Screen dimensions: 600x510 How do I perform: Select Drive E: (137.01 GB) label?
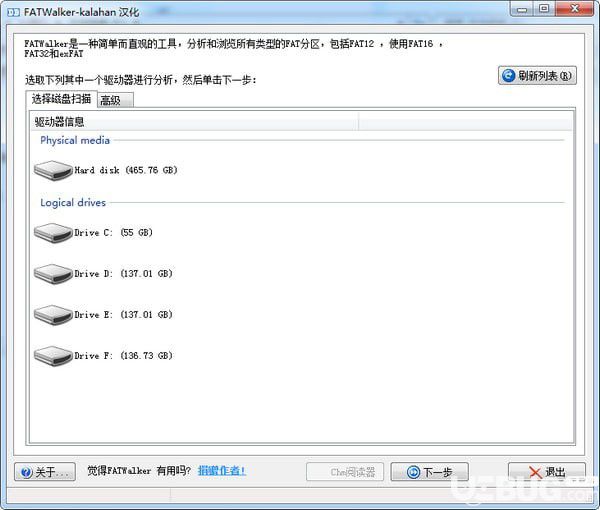tap(123, 314)
